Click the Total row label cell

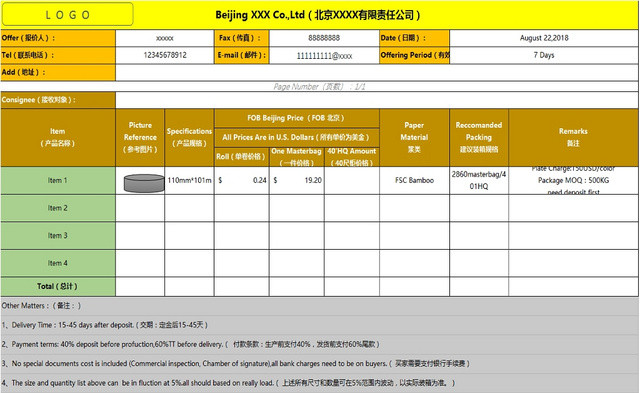(58, 286)
